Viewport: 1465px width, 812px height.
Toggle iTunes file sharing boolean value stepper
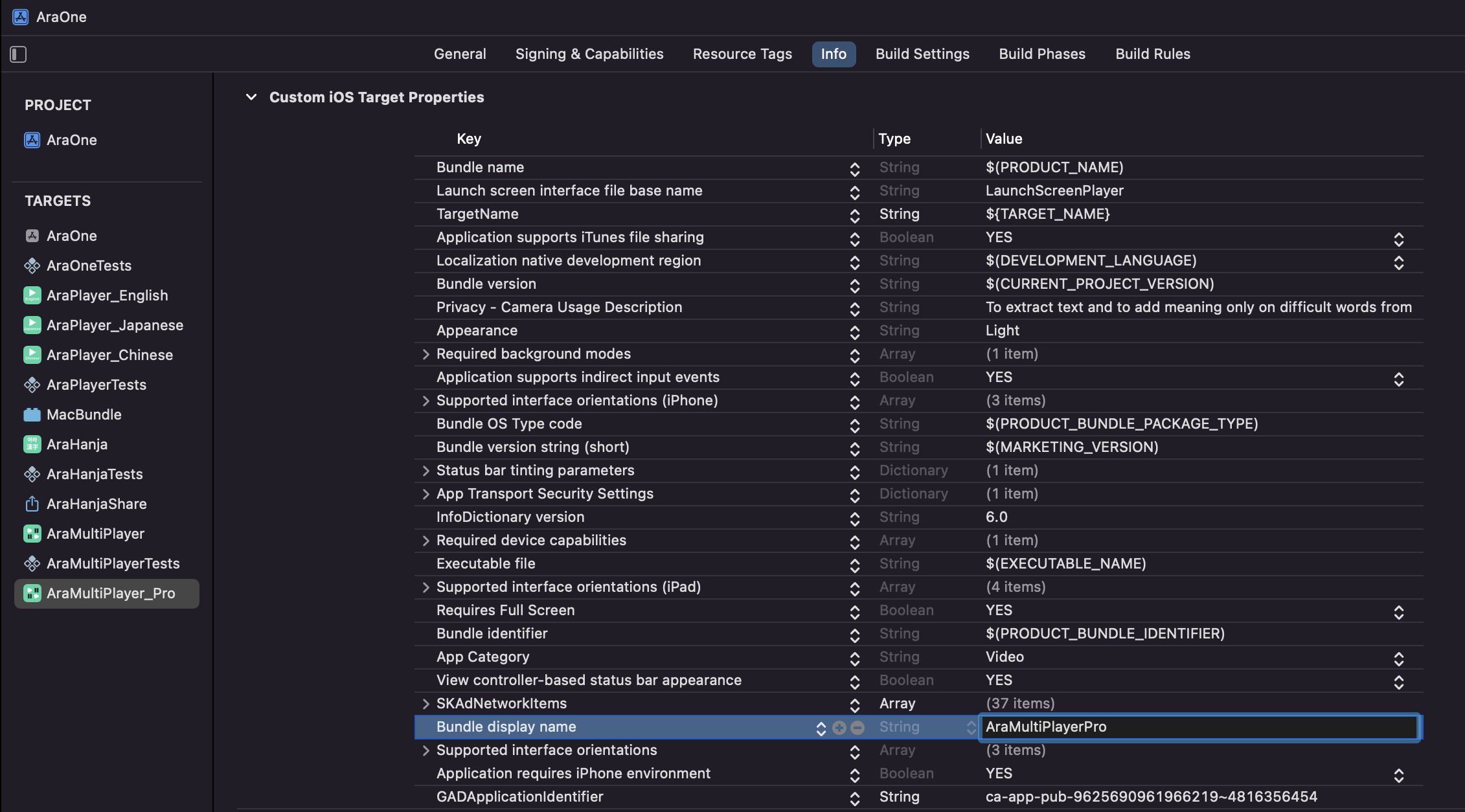click(1398, 239)
